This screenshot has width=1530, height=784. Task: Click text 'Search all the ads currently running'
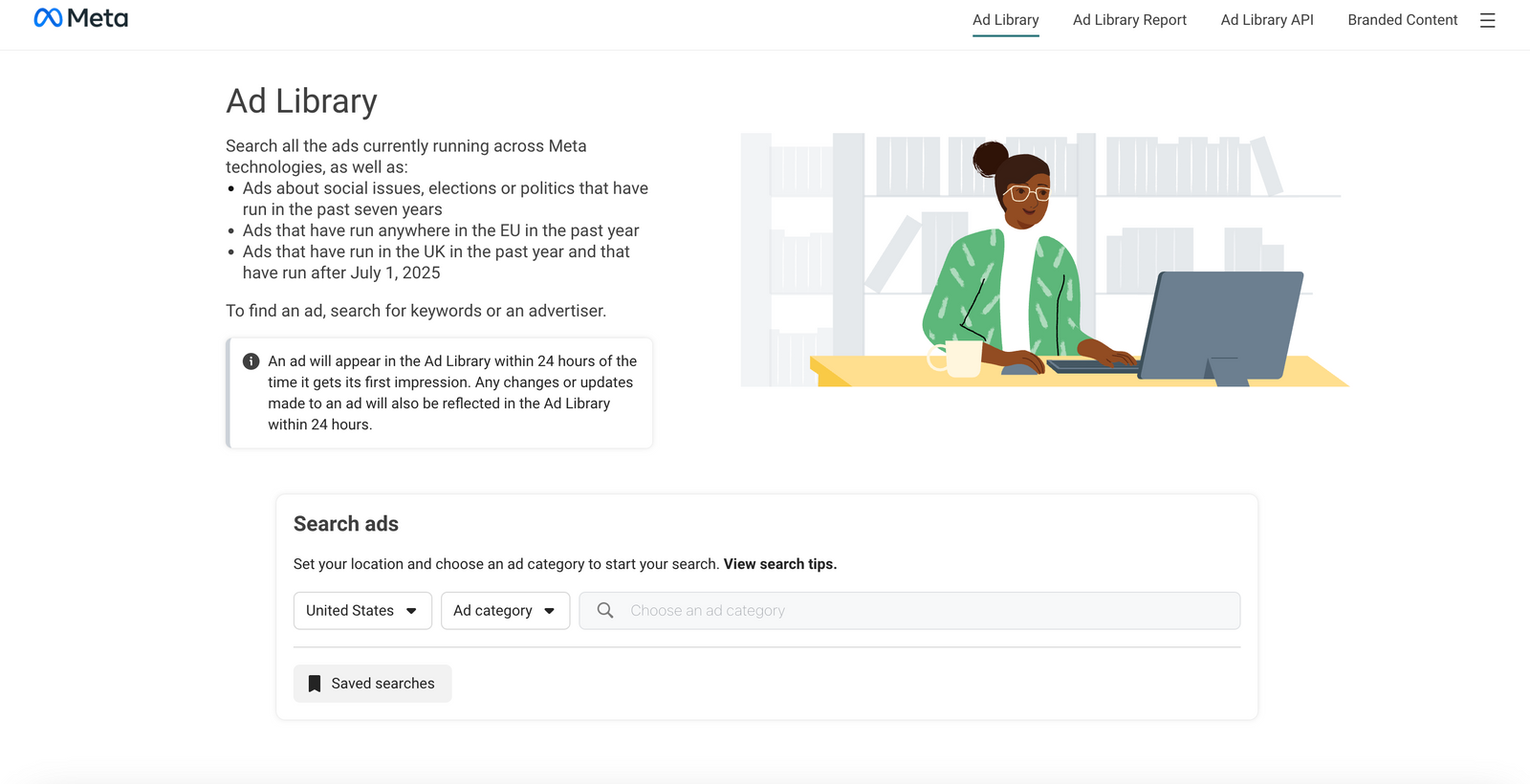406,157
